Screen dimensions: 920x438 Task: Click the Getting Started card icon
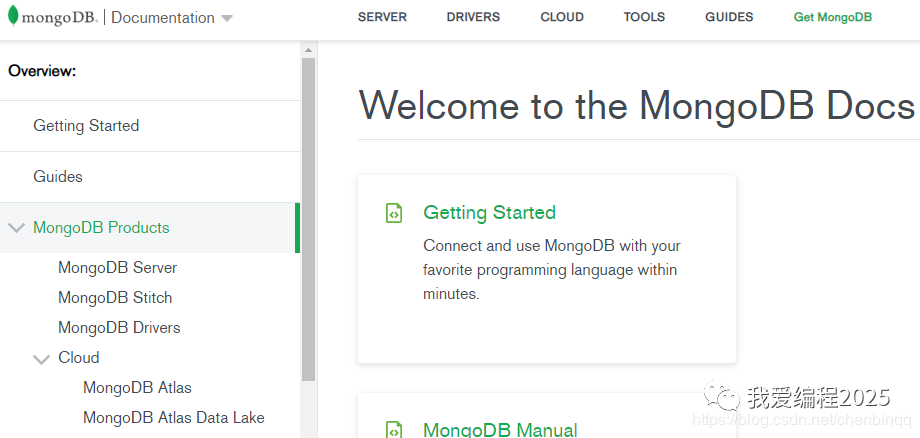point(394,213)
